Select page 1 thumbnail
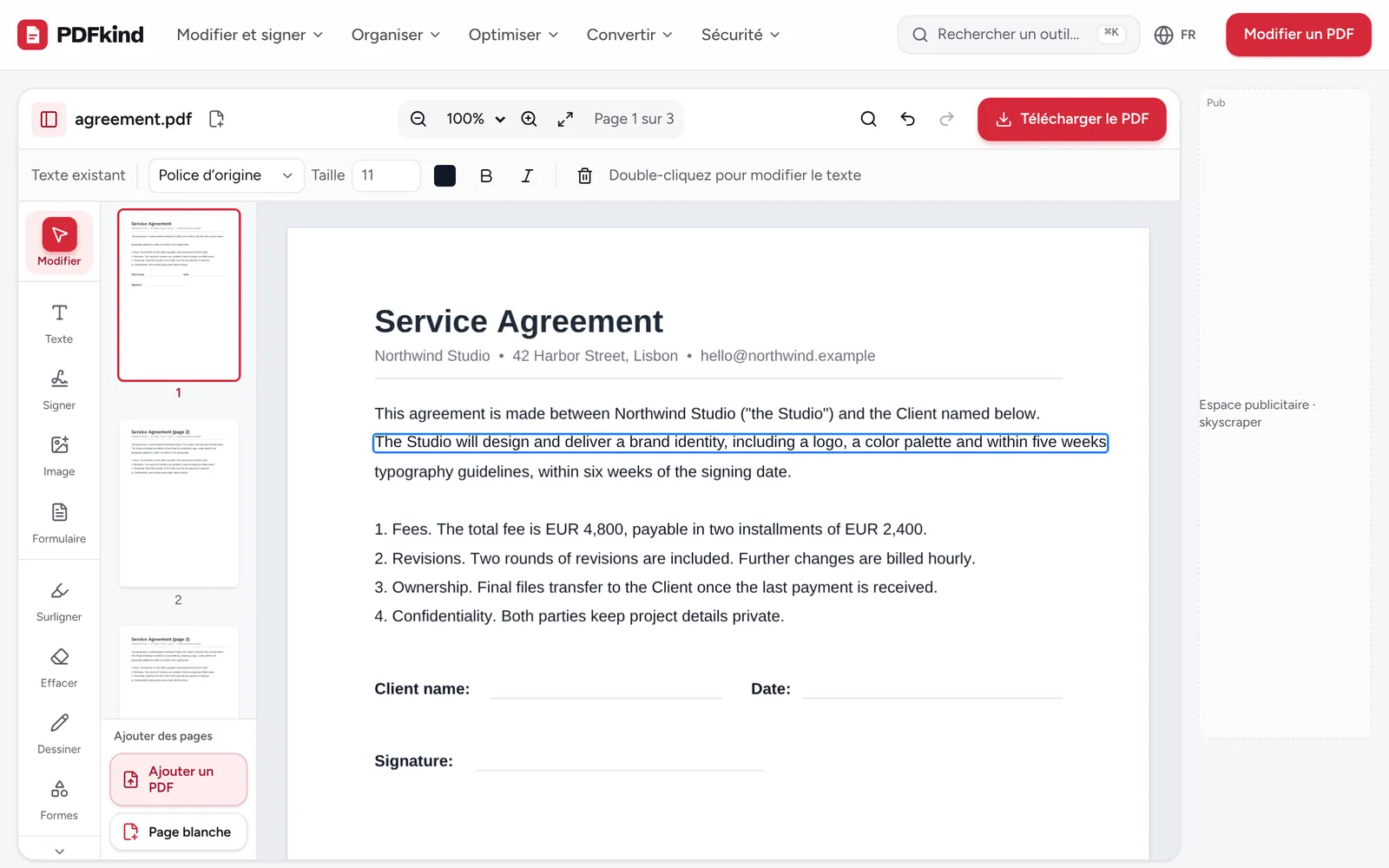This screenshot has width=1389, height=868. 179,295
